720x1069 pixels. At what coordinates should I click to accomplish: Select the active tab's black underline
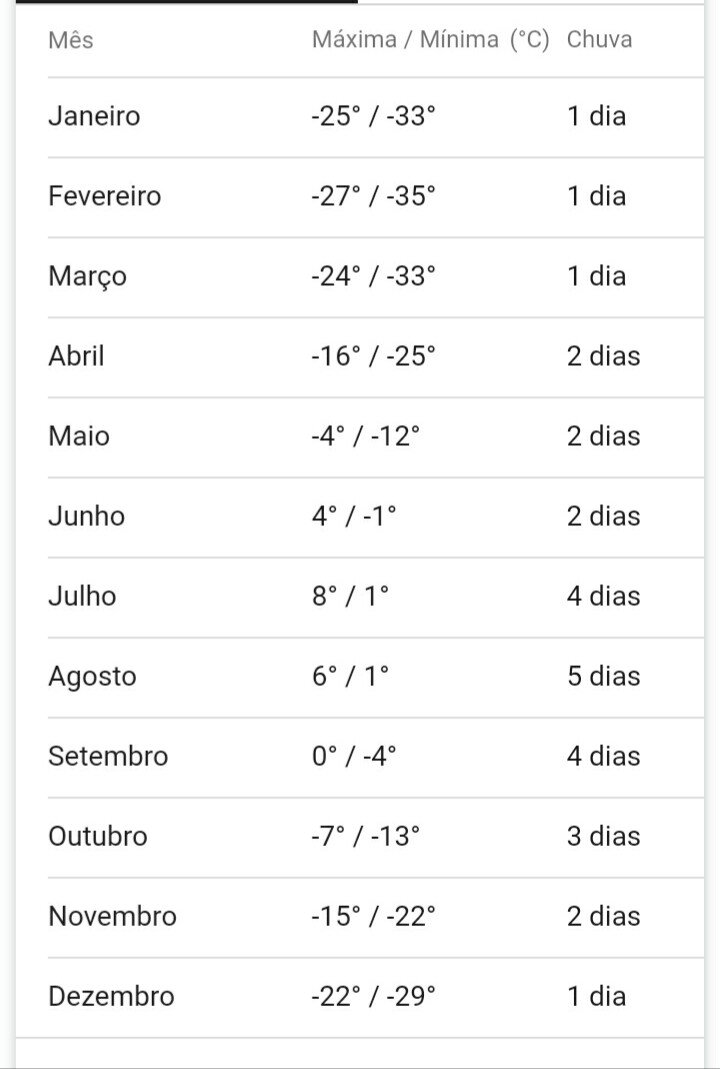[187, 2]
